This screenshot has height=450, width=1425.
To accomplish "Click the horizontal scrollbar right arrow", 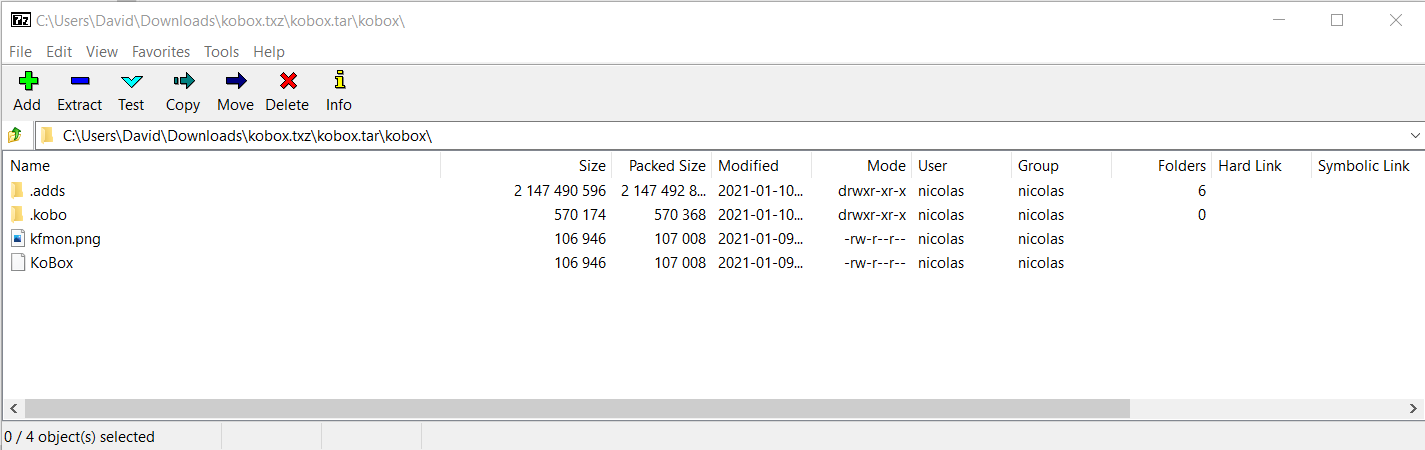I will (1414, 408).
